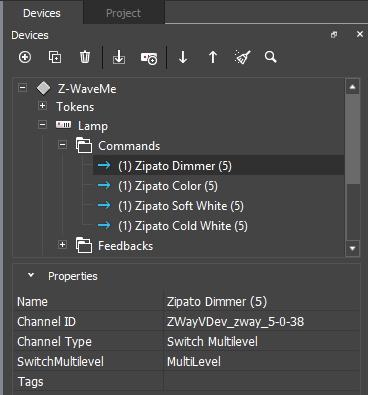Screen dimensions: 368x395
Task: Click the tree scrollbar down arrow
Action: pyautogui.click(x=353, y=248)
